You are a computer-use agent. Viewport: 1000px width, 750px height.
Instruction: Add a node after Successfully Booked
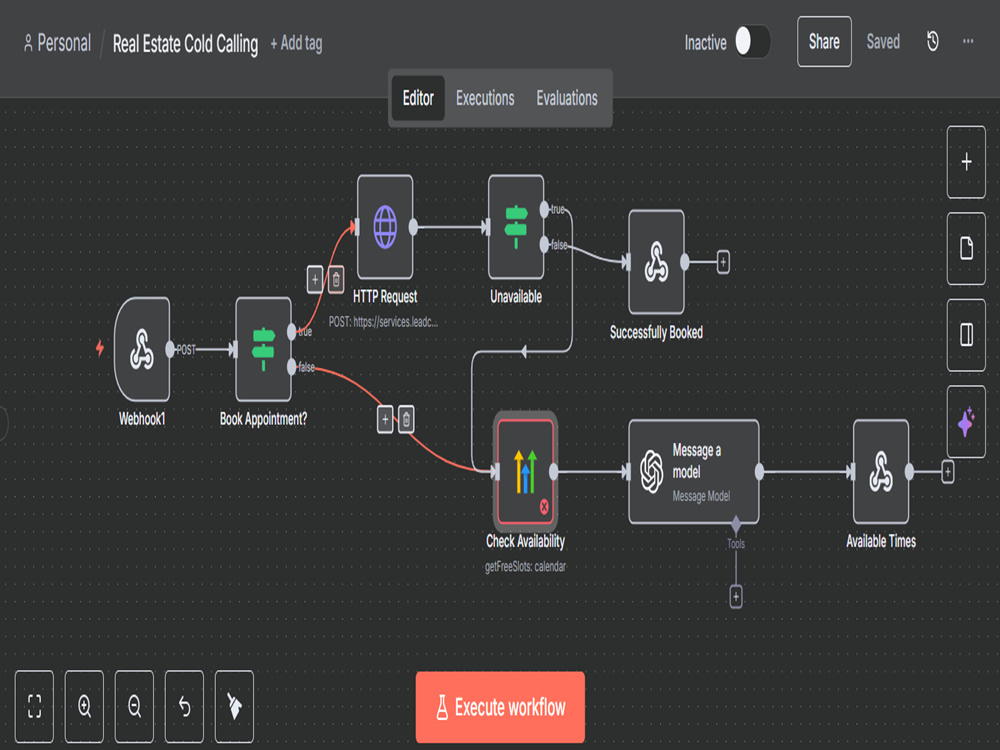tap(723, 262)
